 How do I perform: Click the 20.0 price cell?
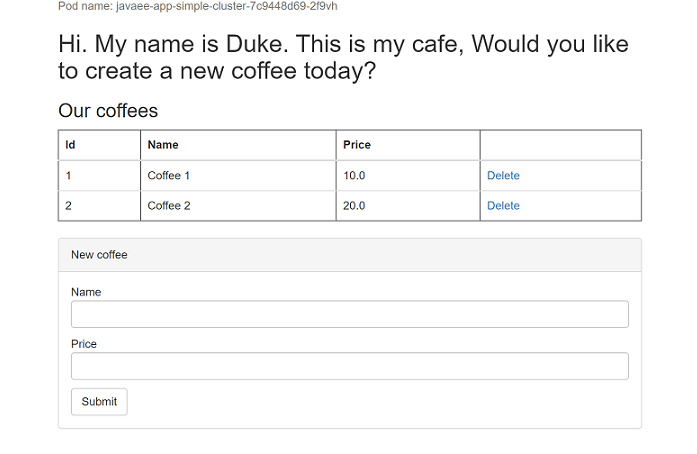[355, 206]
